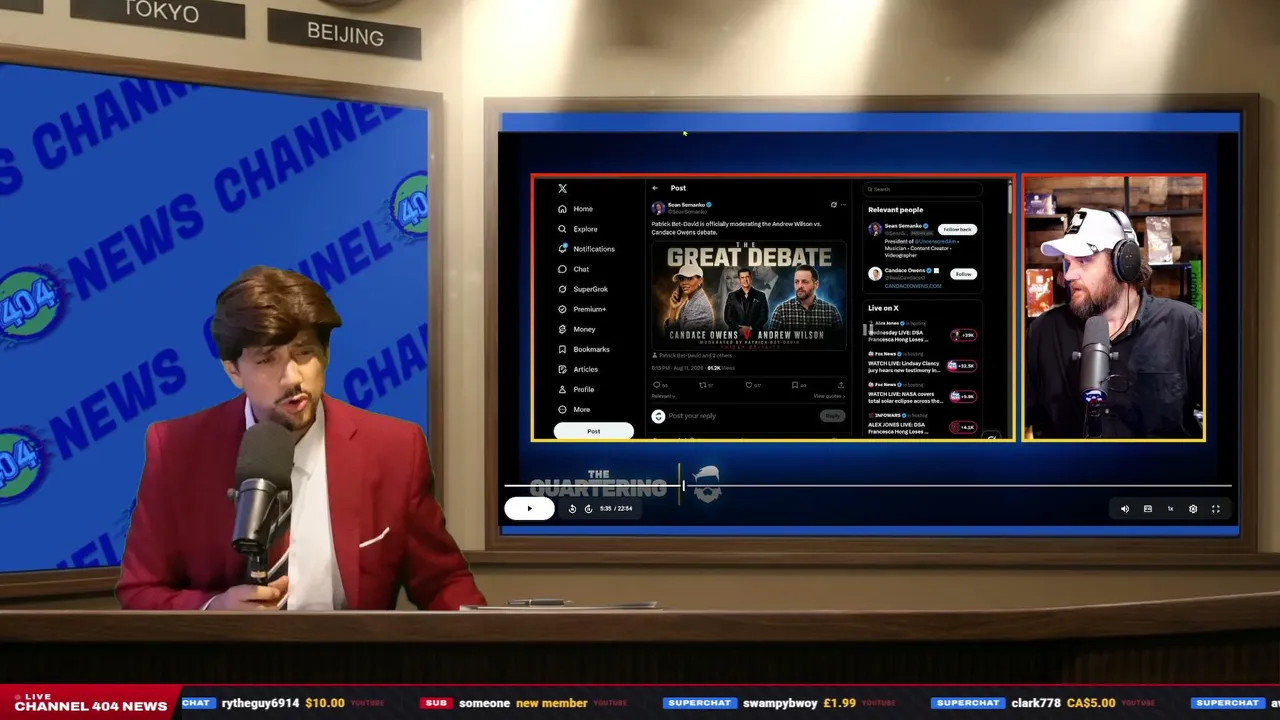Open the Alex Jones live stream +39K badge
The image size is (1280, 720).
(964, 335)
